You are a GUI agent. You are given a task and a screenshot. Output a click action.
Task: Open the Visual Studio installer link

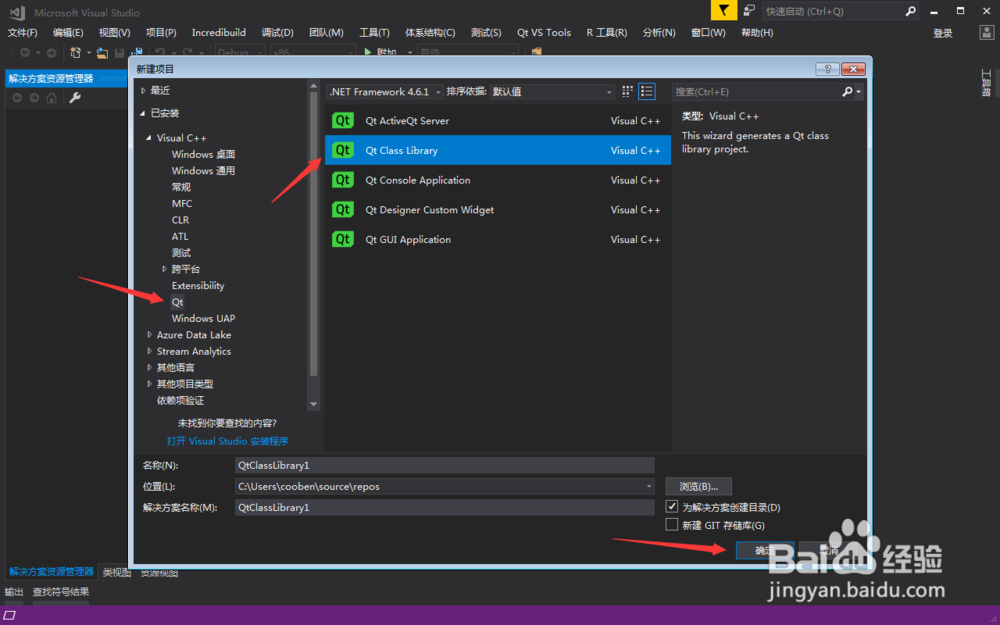click(228, 441)
